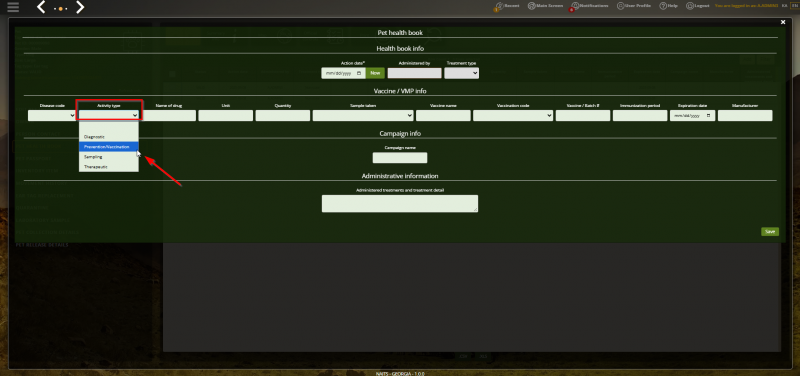Click the Save button
Image resolution: width=800 pixels, height=376 pixels.
tap(770, 232)
